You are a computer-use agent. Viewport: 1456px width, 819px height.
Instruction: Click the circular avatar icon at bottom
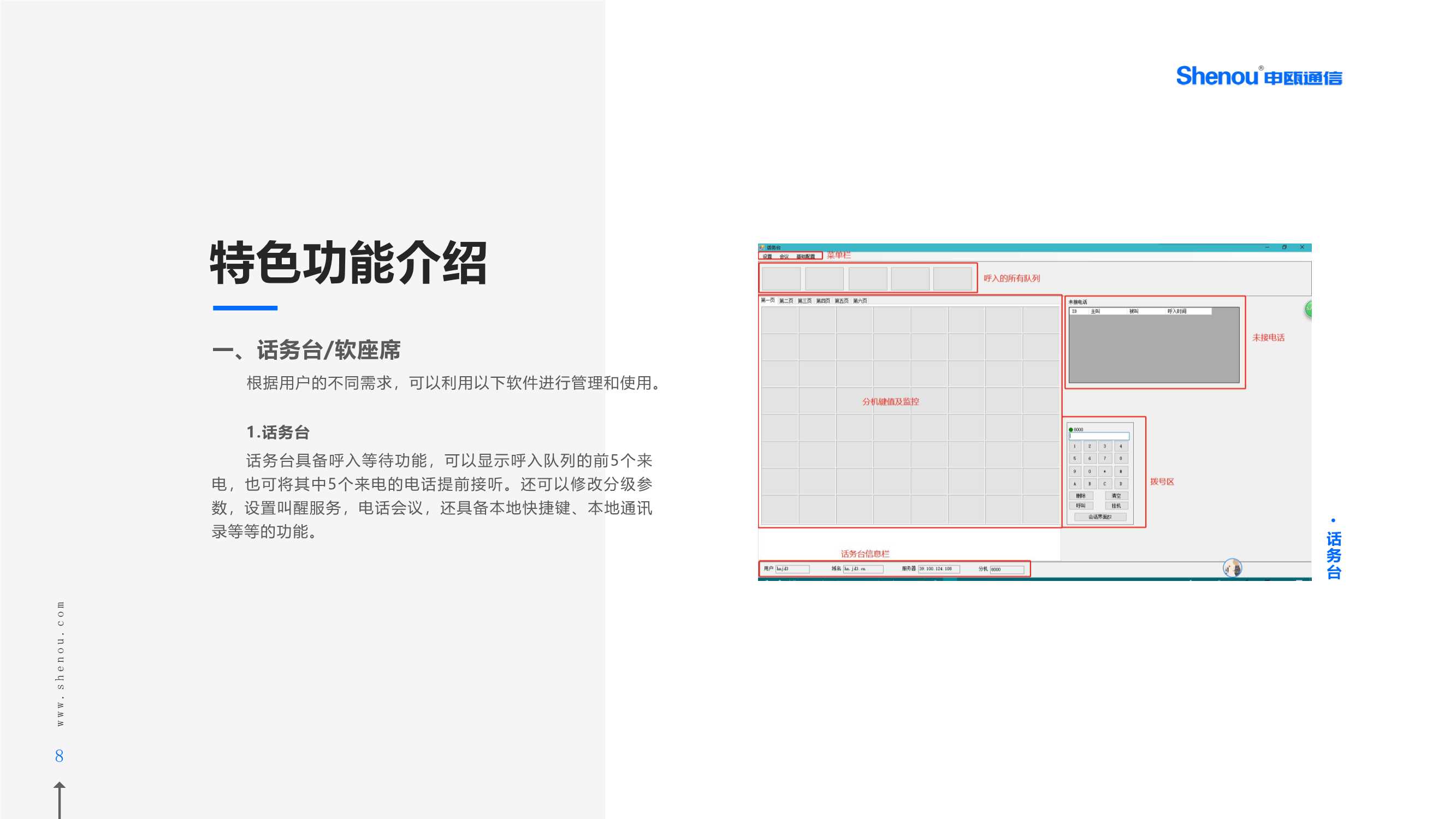1232,567
